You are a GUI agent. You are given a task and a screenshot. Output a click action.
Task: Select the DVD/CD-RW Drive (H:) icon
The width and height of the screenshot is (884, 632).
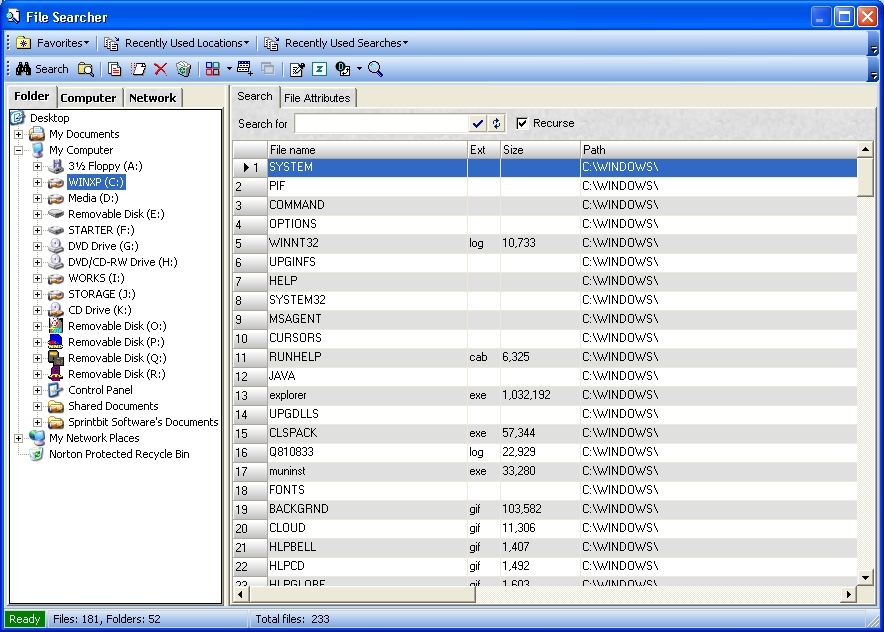coord(56,262)
